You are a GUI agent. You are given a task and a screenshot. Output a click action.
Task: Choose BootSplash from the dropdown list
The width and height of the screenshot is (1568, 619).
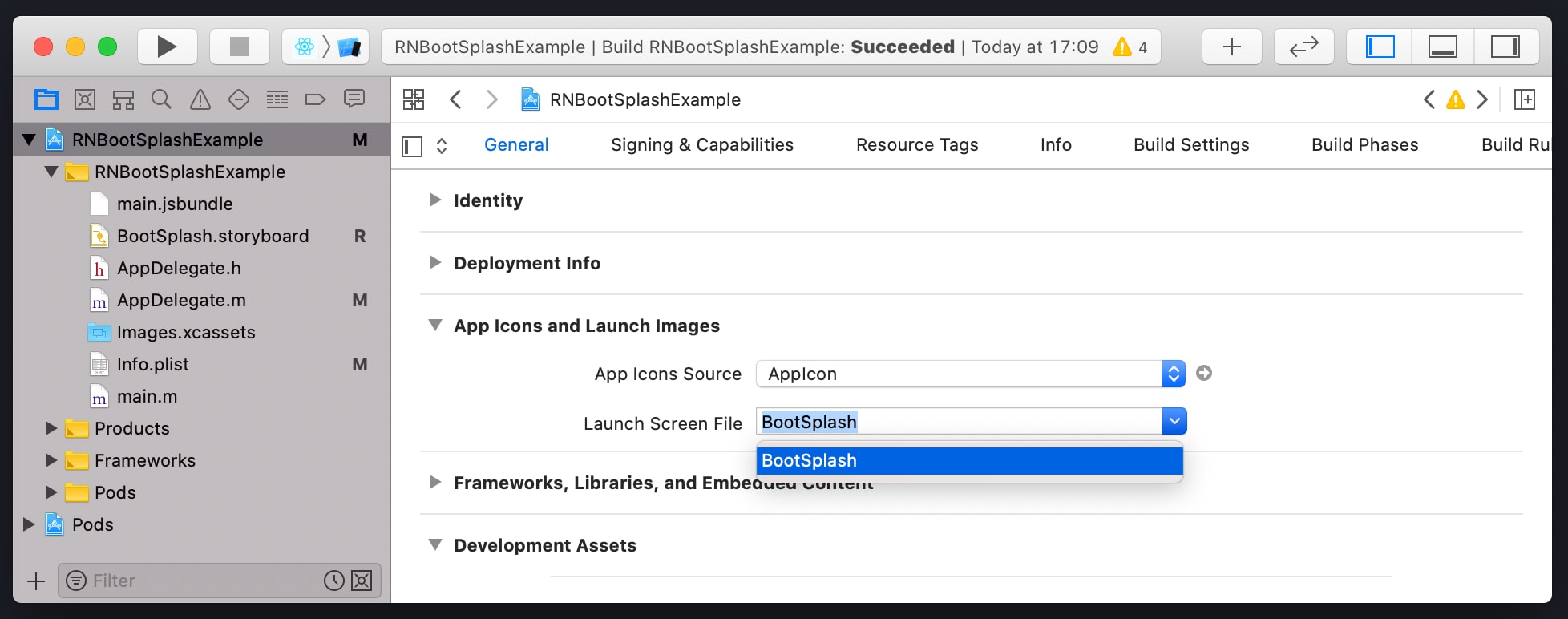pyautogui.click(x=970, y=460)
